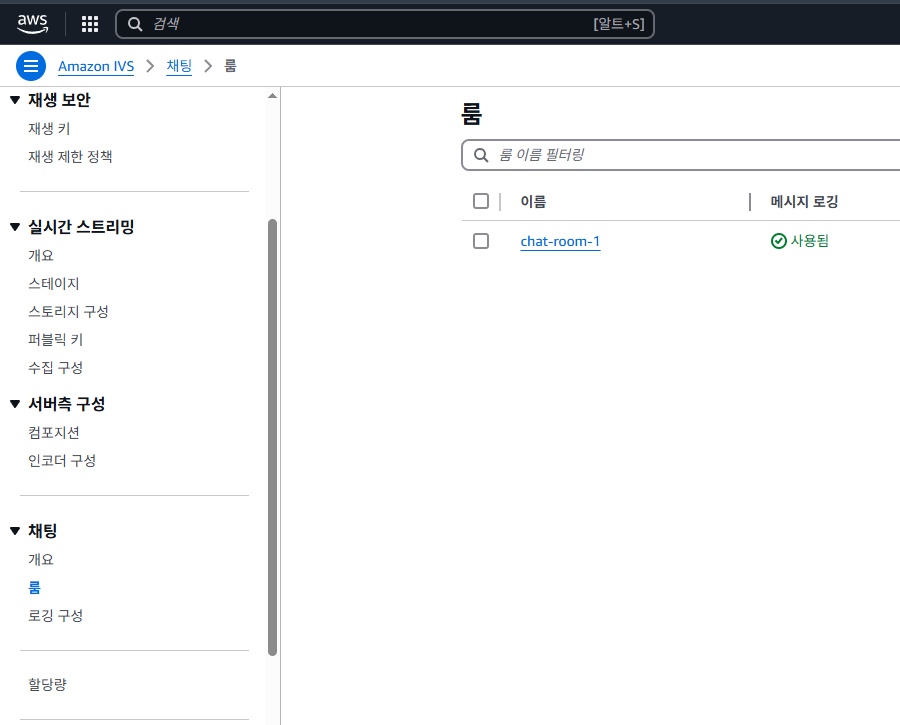The height and width of the screenshot is (725, 900).
Task: Open the AWS home logo
Action: tap(33, 24)
